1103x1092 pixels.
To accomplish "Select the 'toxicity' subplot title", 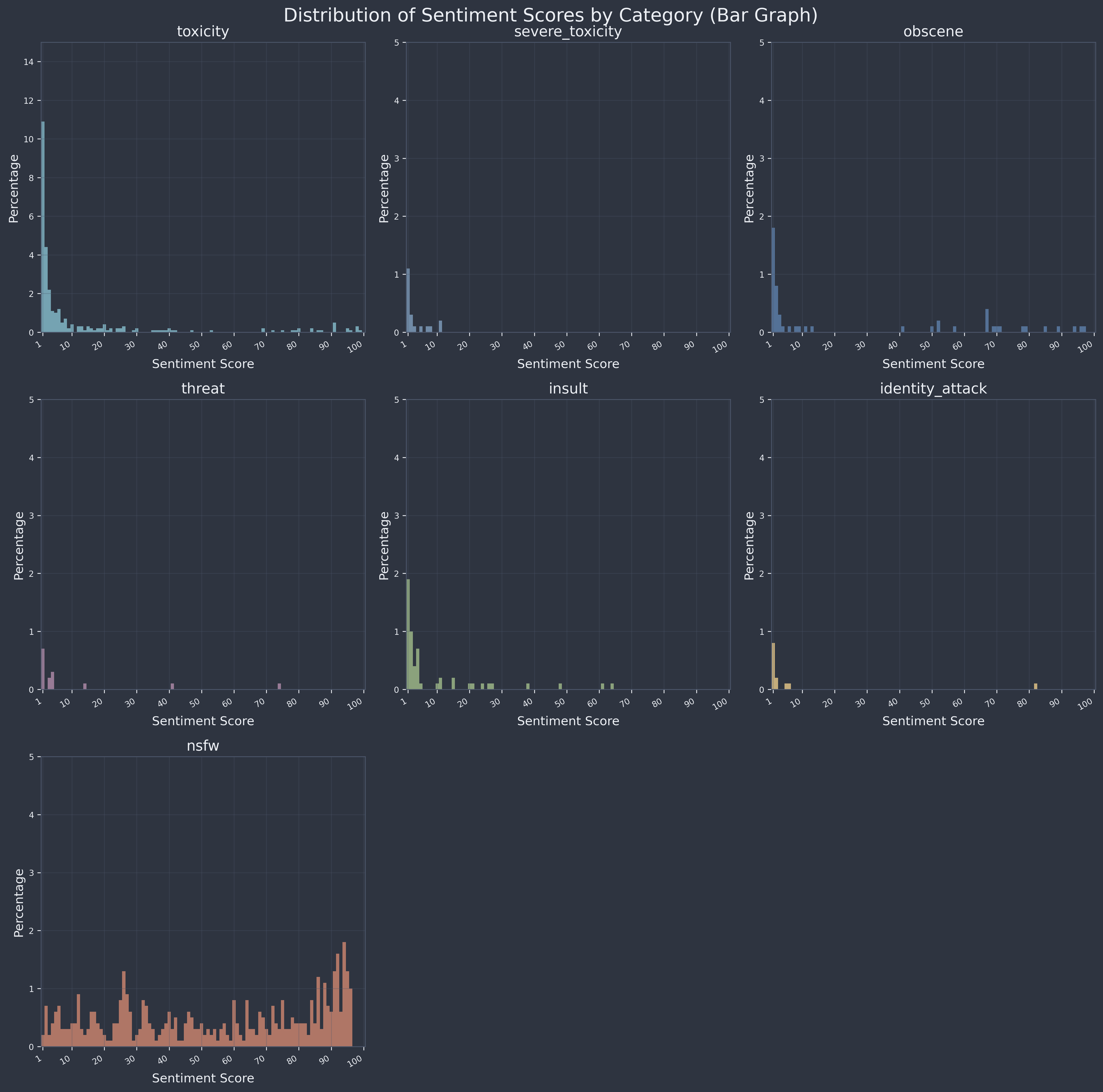I will pyautogui.click(x=203, y=32).
